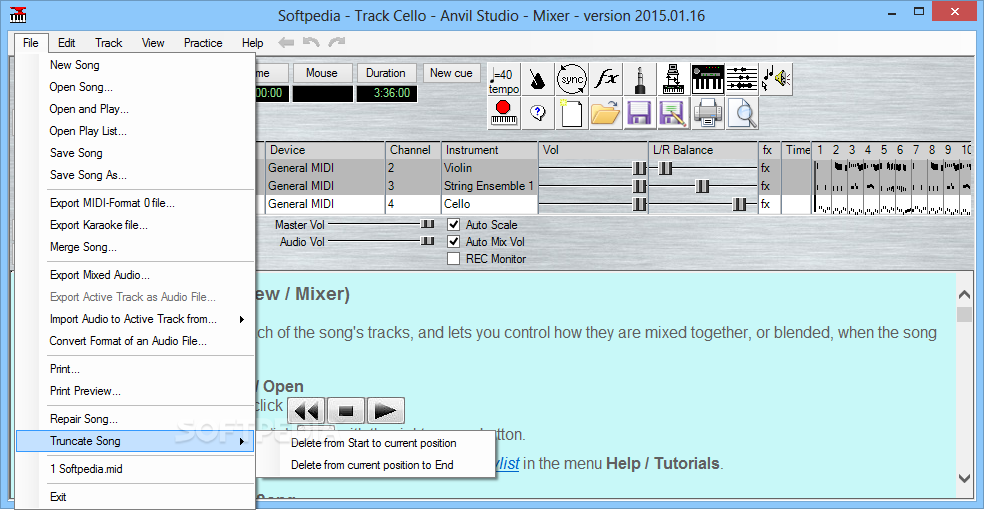Click the printer toolbar icon
The width and height of the screenshot is (984, 510).
(x=708, y=113)
